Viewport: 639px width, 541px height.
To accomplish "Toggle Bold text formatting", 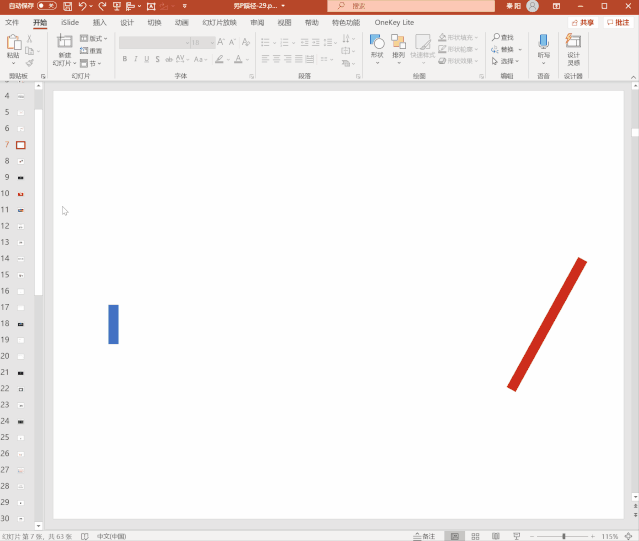I will click(x=125, y=59).
